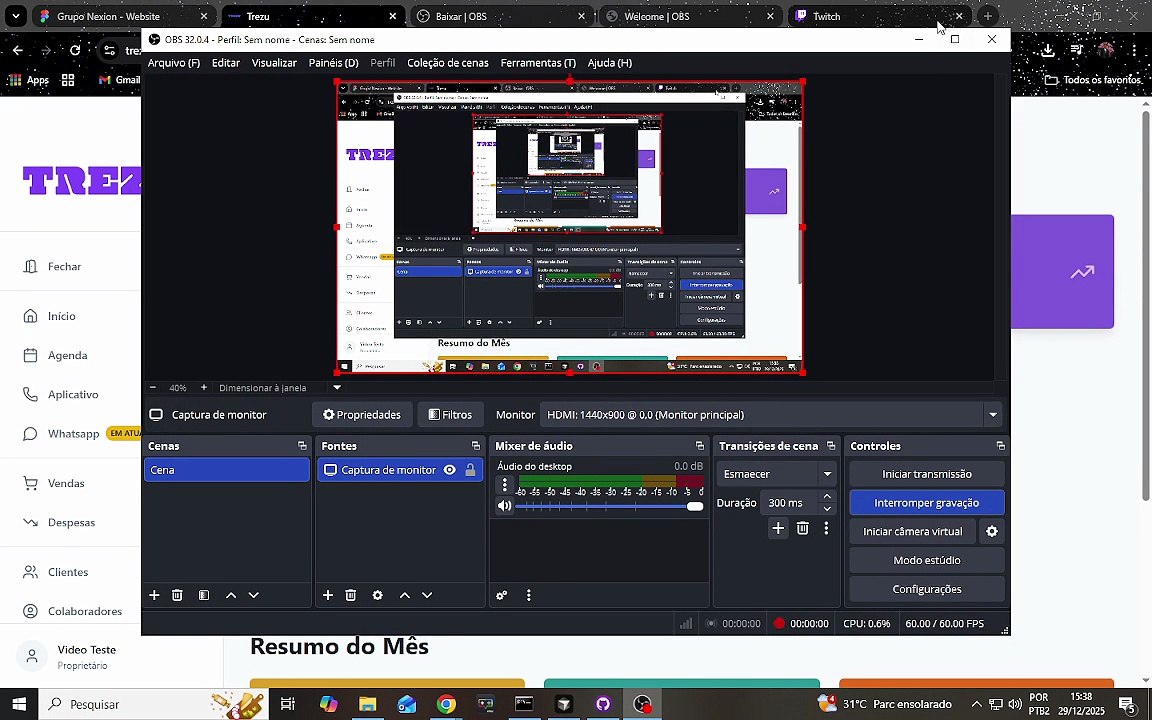This screenshot has height=720, width=1152.
Task: Show hidden system tray icons chevron
Action: 976,704
